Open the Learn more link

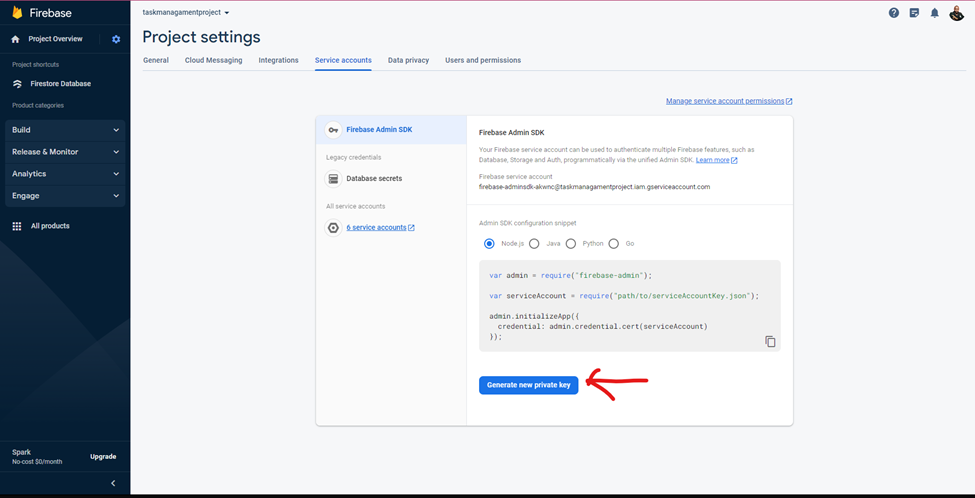(713, 160)
